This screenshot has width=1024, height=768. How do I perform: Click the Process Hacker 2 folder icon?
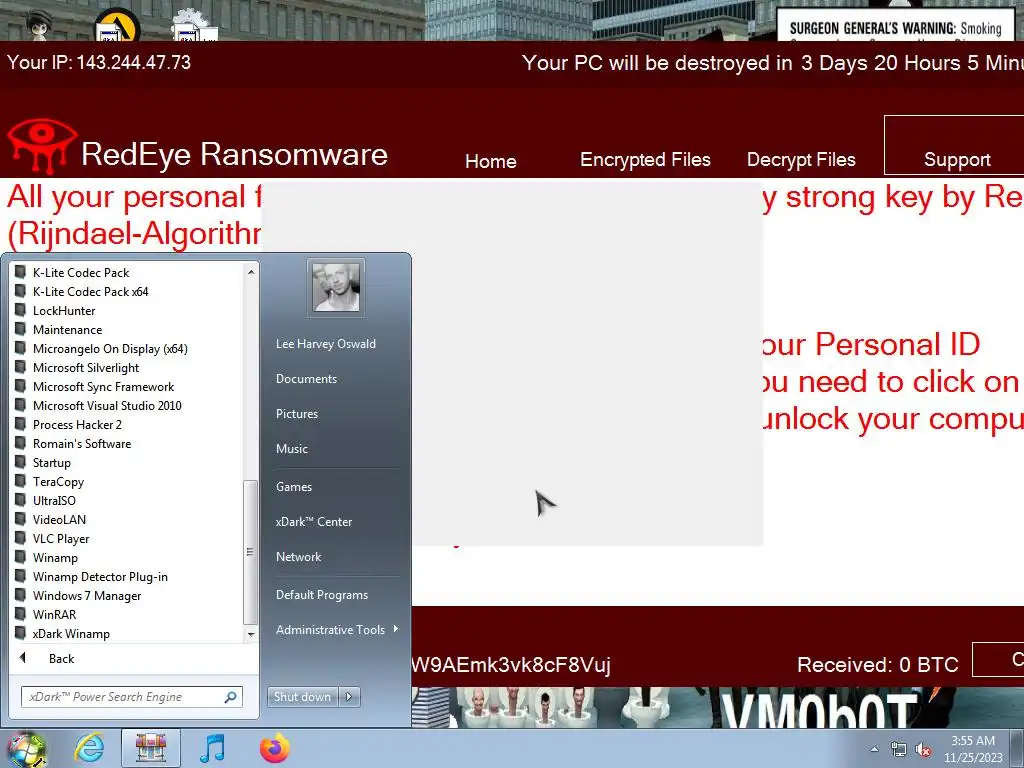pos(20,424)
